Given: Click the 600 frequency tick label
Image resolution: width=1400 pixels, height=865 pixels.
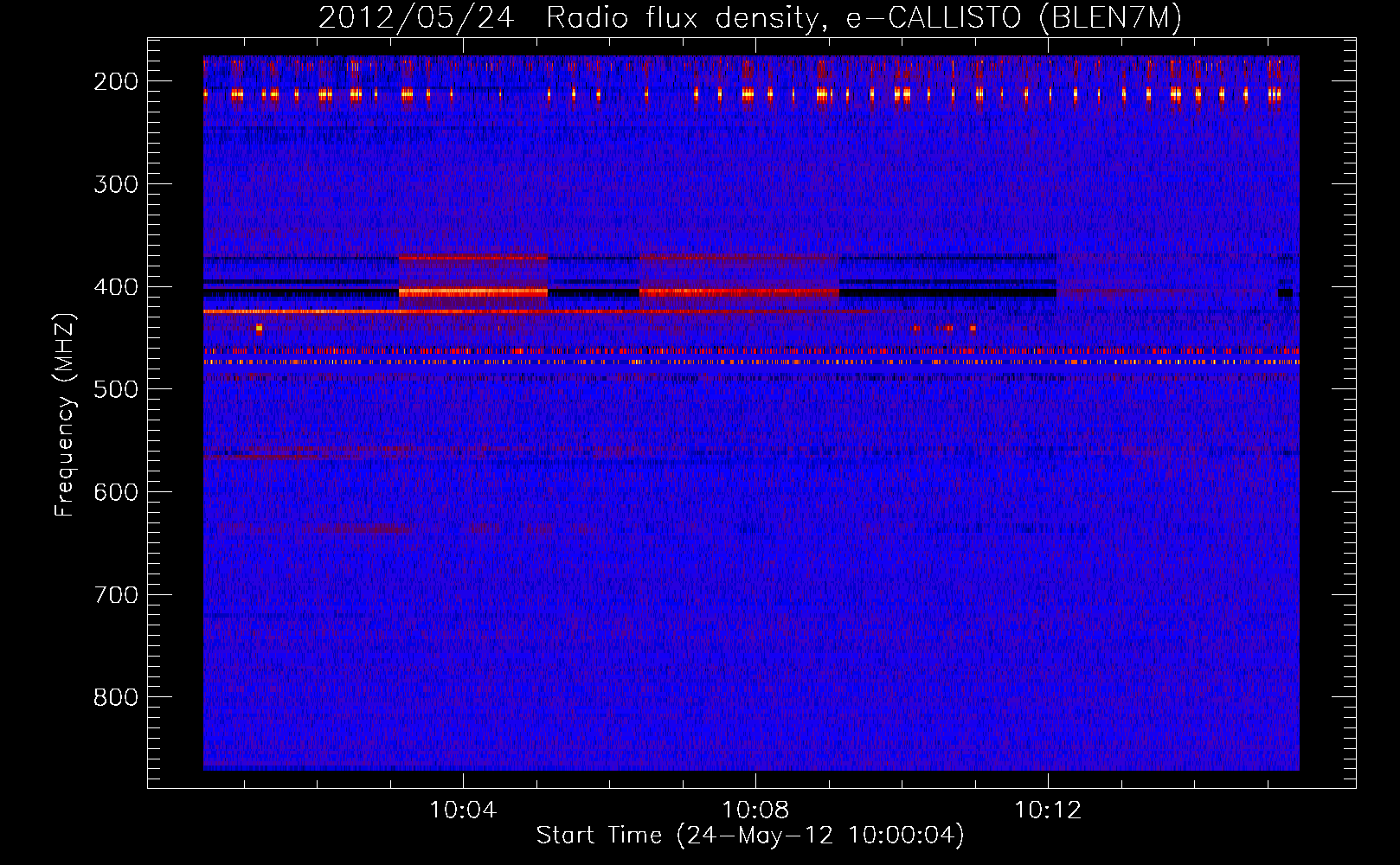Looking at the screenshot, I should (x=116, y=492).
